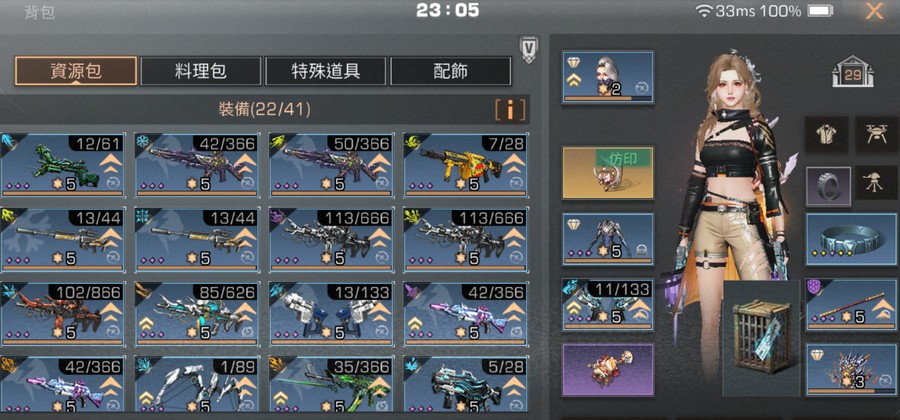The image size is (900, 420).
Task: Click the V shield badge icon
Action: (x=528, y=49)
